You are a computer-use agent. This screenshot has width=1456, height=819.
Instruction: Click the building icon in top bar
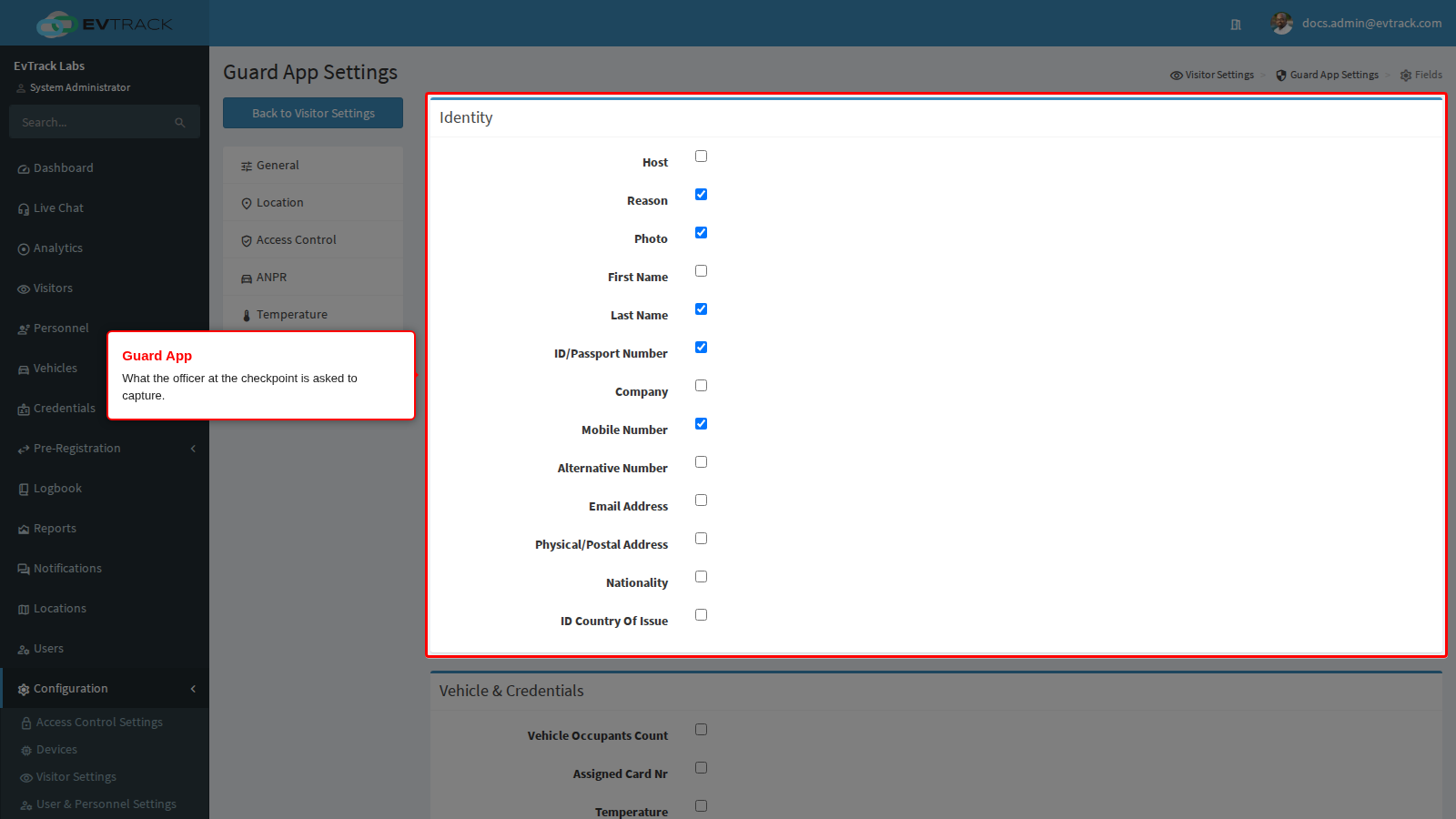tap(1236, 25)
